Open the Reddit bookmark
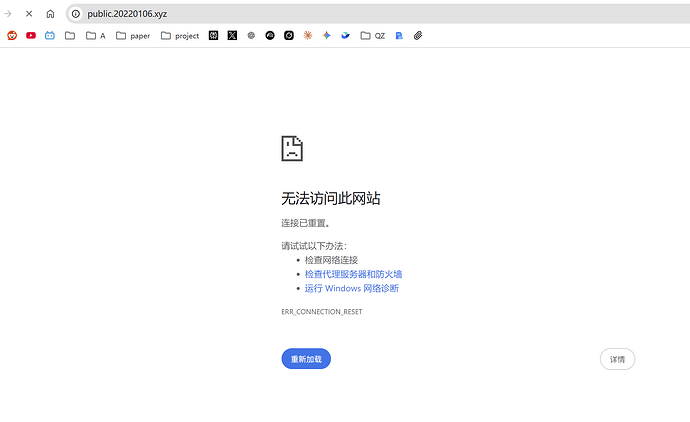Image resolution: width=690 pixels, height=422 pixels. click(x=12, y=36)
